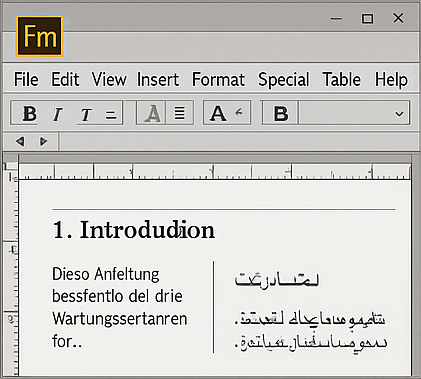Open the Special menu

click(x=284, y=80)
